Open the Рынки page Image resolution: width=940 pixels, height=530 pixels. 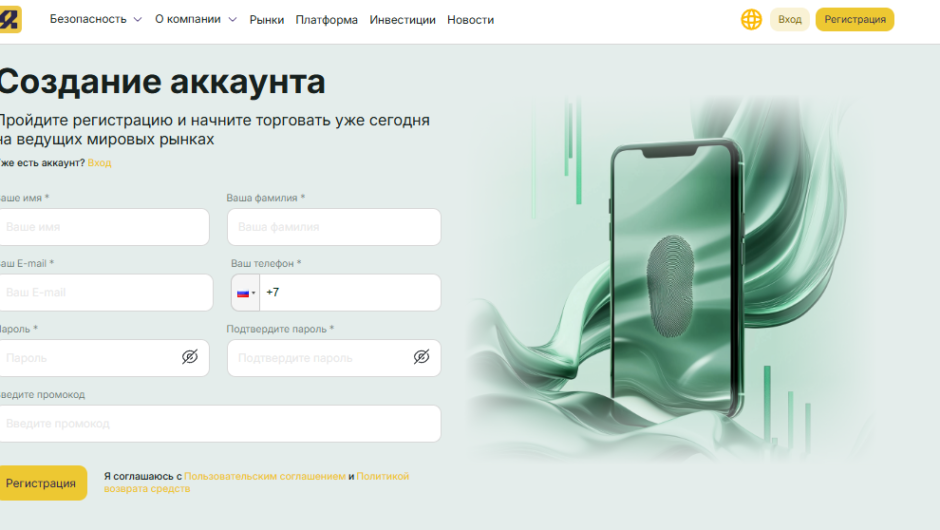click(x=267, y=20)
